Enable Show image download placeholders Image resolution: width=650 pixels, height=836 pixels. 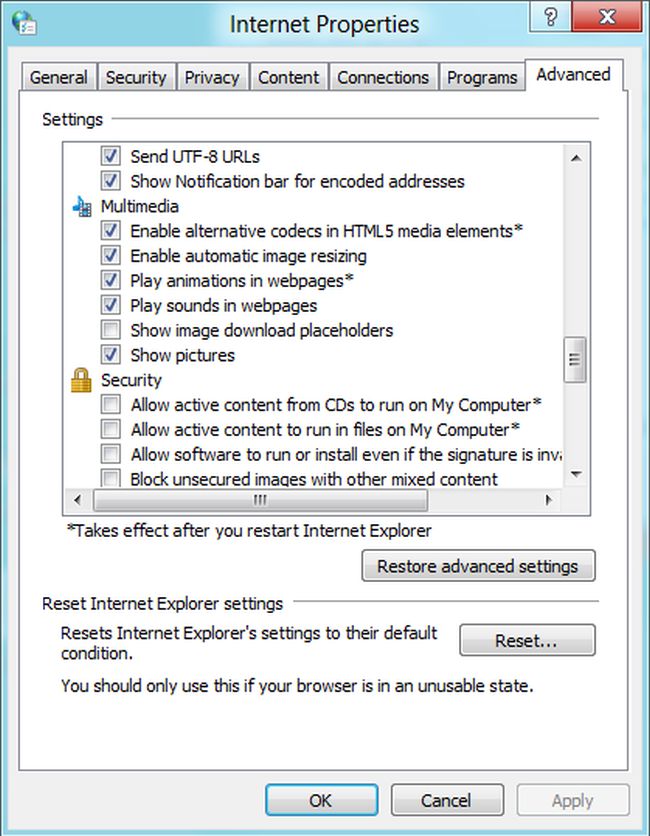[x=110, y=330]
